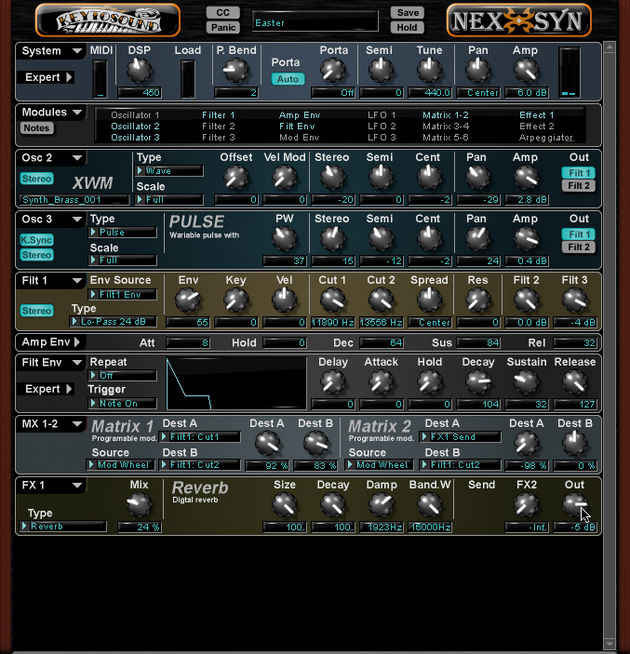Open Filt Env Trigger Note On dropdown
Viewport: 630px width, 654px height.
[x=123, y=403]
